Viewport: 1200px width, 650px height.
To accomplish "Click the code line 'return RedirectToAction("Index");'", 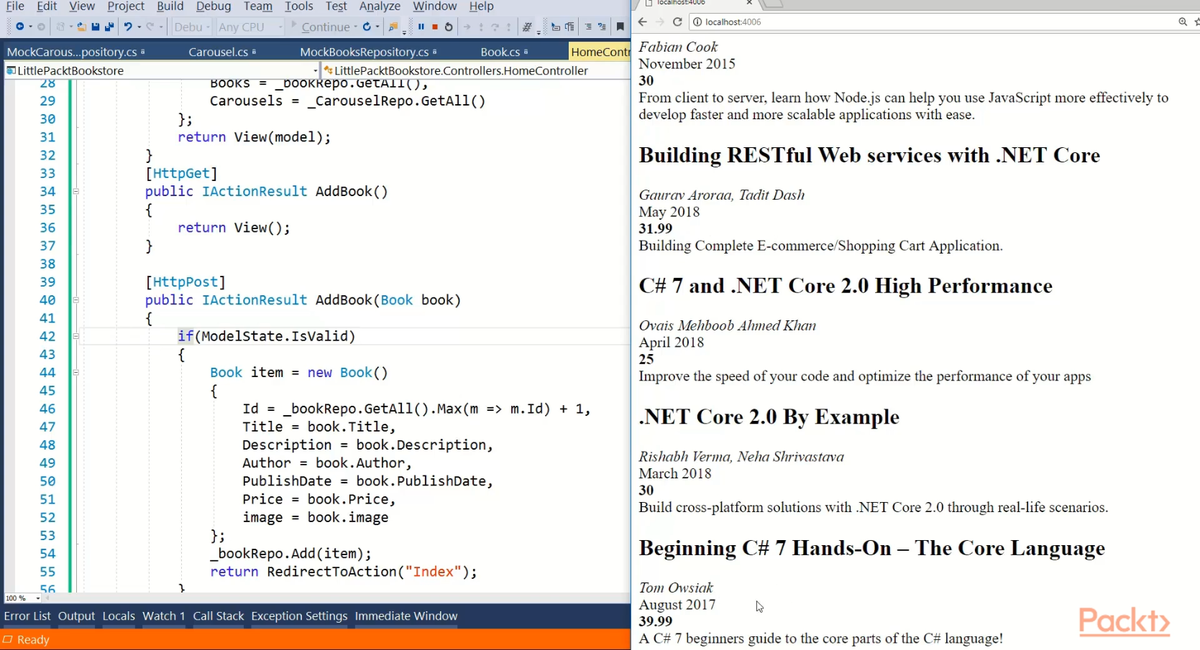I will [x=343, y=572].
